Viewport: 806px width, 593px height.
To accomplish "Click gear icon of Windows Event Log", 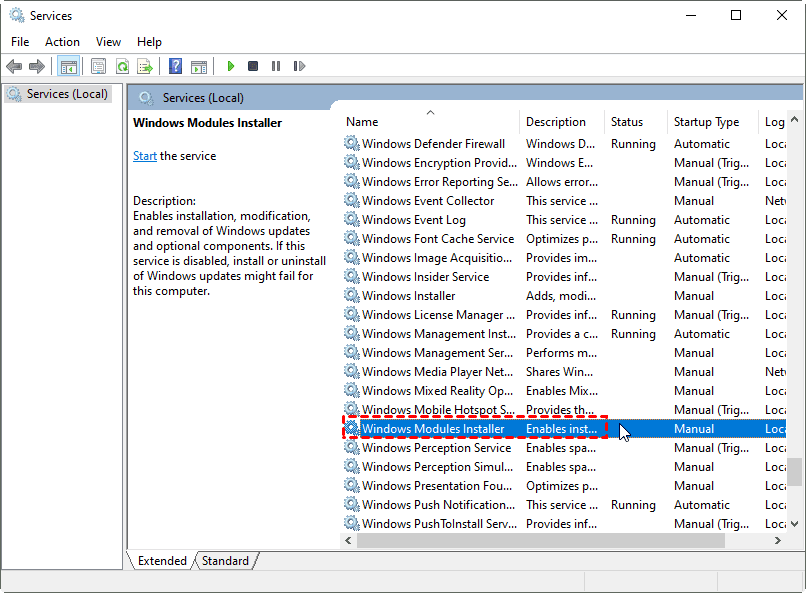I will [352, 219].
